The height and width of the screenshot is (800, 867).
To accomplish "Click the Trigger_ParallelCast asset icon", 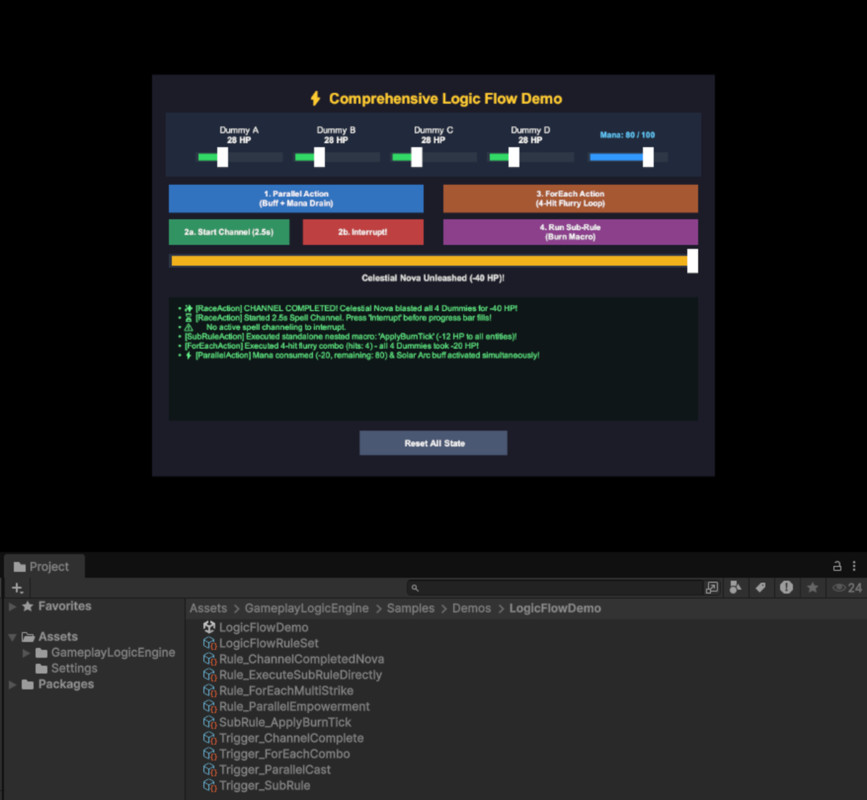I will coord(209,770).
